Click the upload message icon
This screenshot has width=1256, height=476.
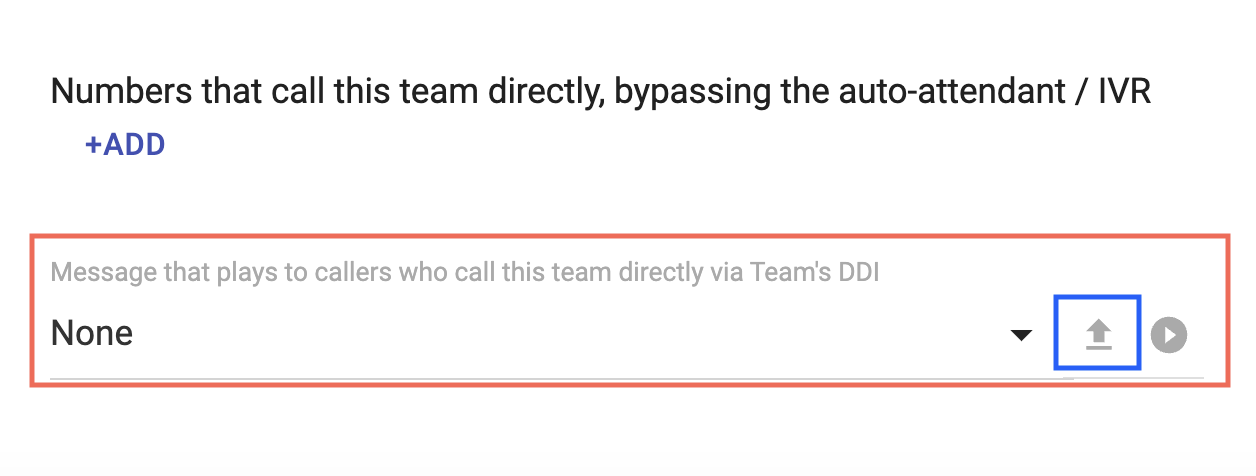pyautogui.click(x=1098, y=334)
